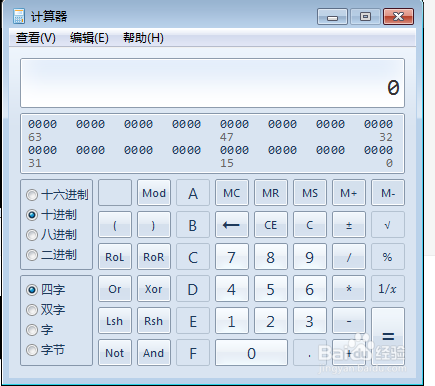Select Byte (字节) data size

pyautogui.click(x=45, y=350)
